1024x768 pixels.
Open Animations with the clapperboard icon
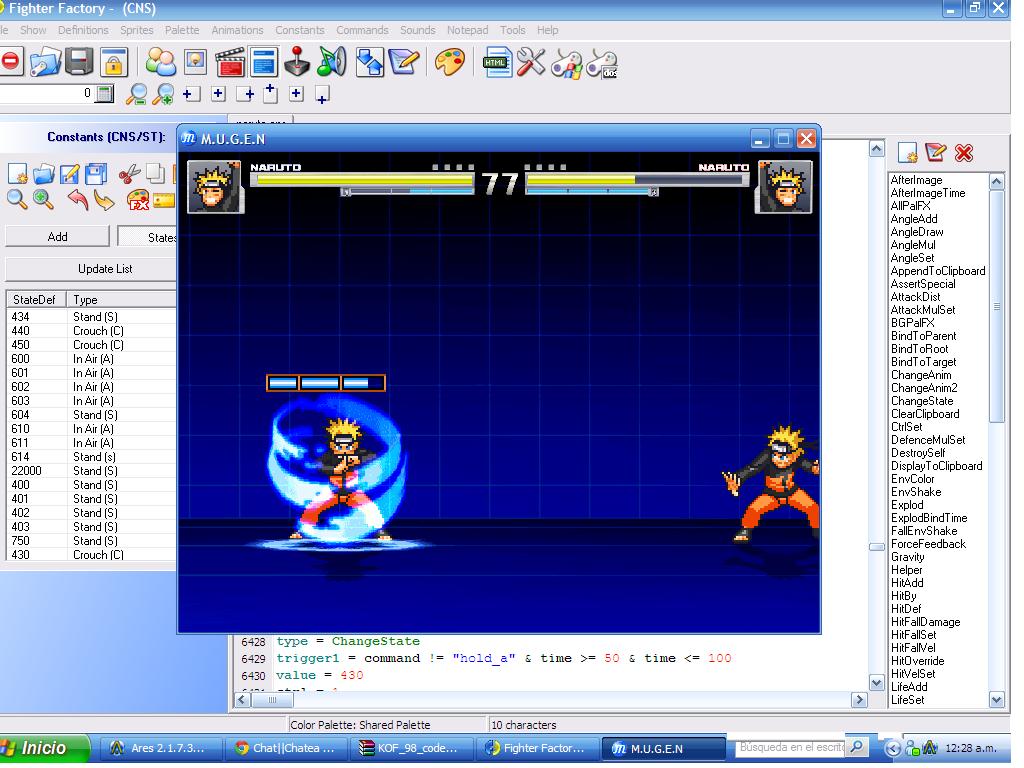pos(229,63)
